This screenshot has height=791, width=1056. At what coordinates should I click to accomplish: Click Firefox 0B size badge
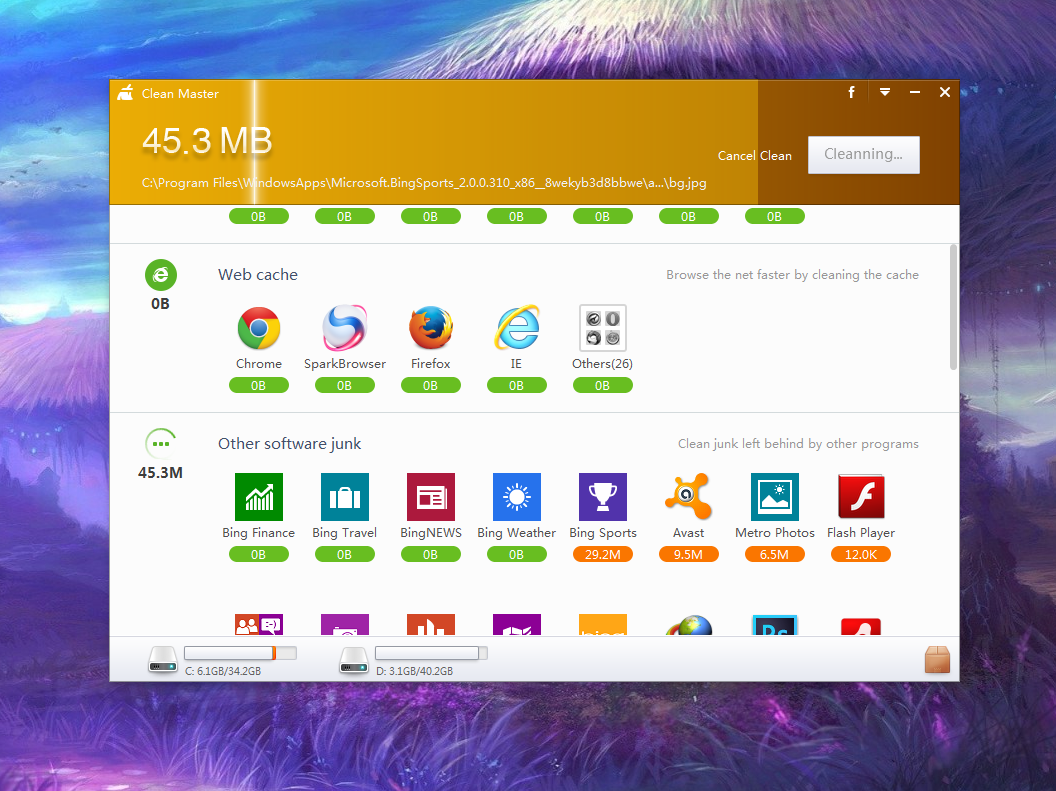pyautogui.click(x=431, y=385)
